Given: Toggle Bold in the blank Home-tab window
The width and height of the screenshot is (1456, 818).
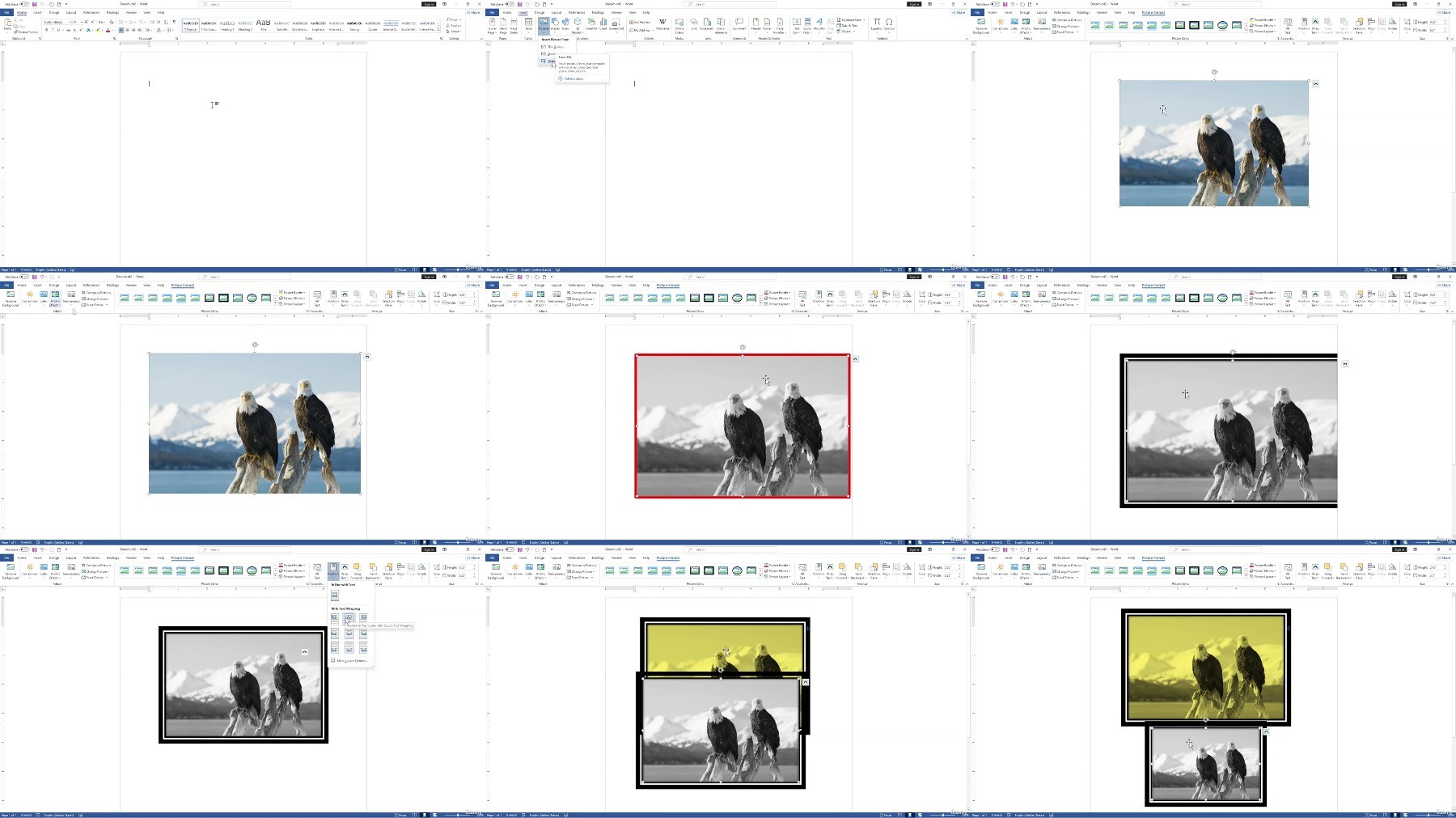Looking at the screenshot, I should point(46,30).
